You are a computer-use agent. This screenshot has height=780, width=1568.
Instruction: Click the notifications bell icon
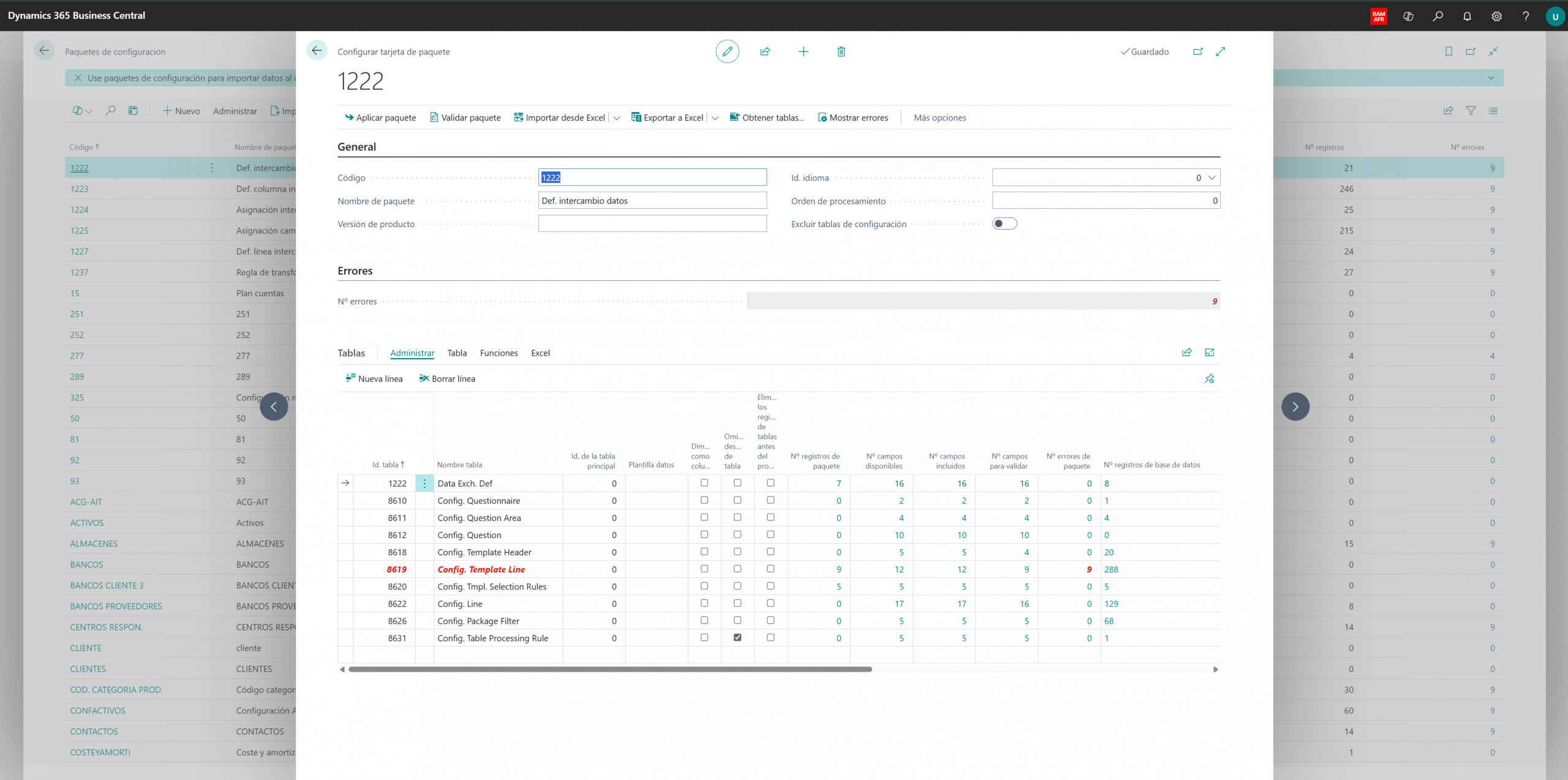coord(1467,16)
